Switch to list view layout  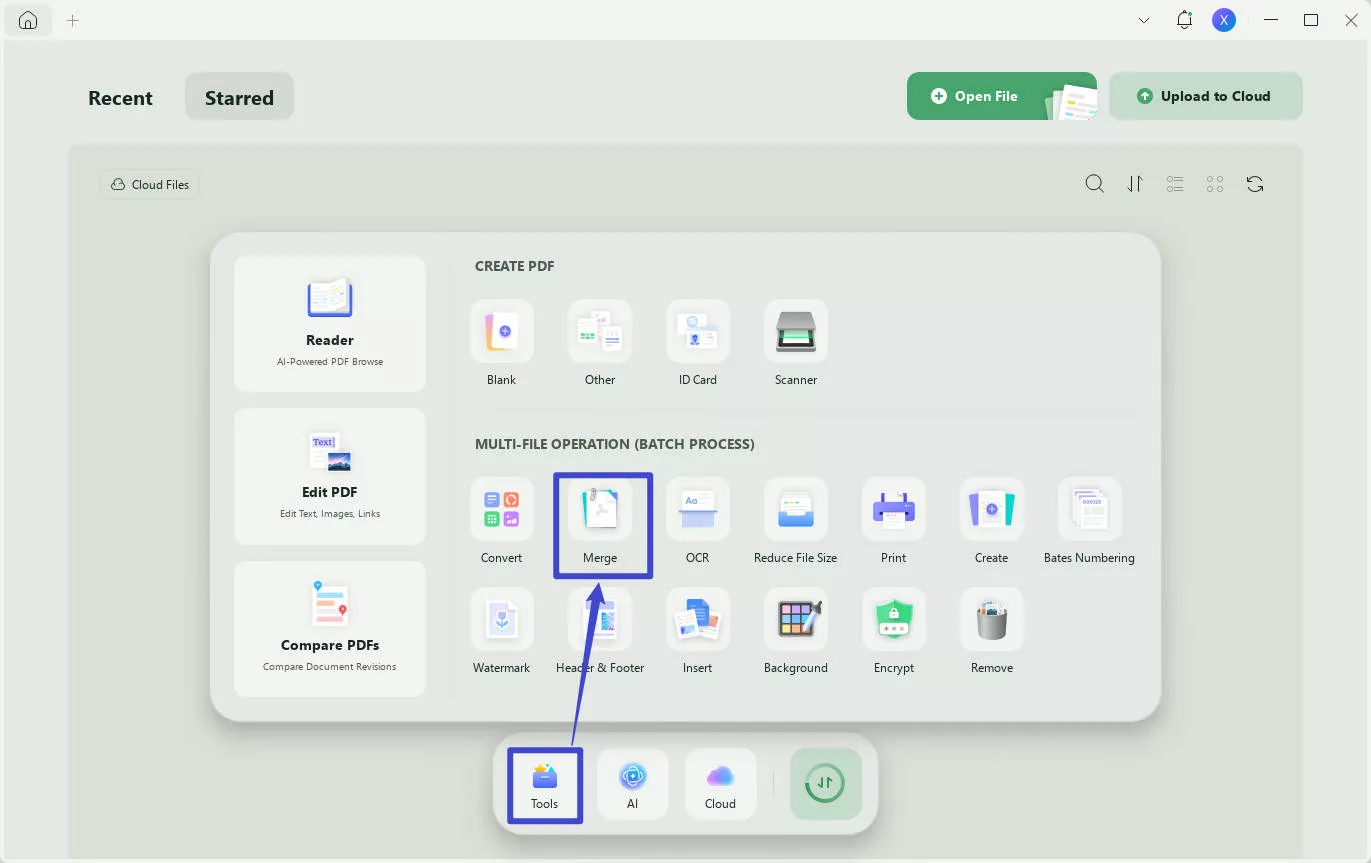(1175, 184)
